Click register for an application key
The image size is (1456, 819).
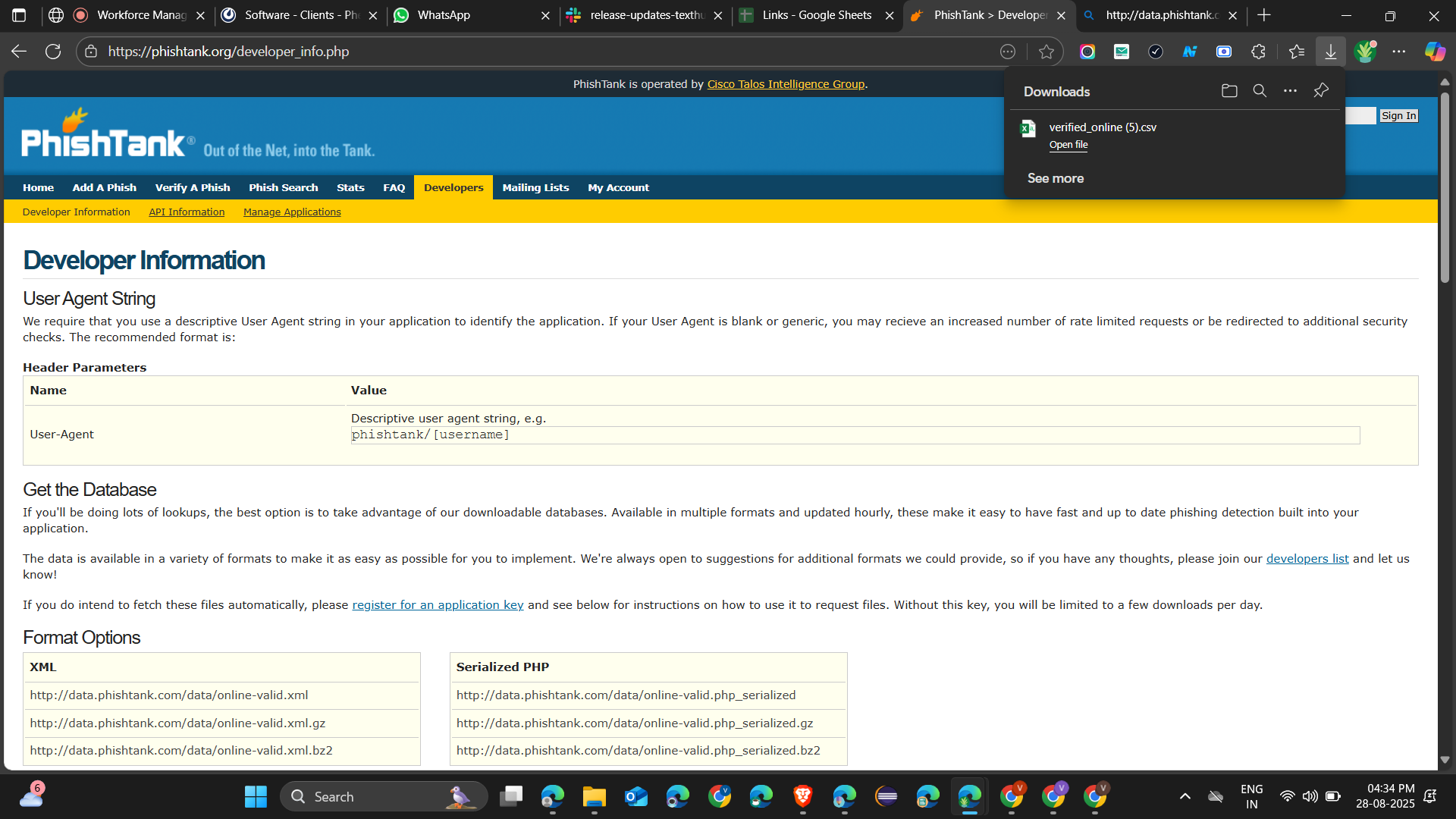pos(438,605)
